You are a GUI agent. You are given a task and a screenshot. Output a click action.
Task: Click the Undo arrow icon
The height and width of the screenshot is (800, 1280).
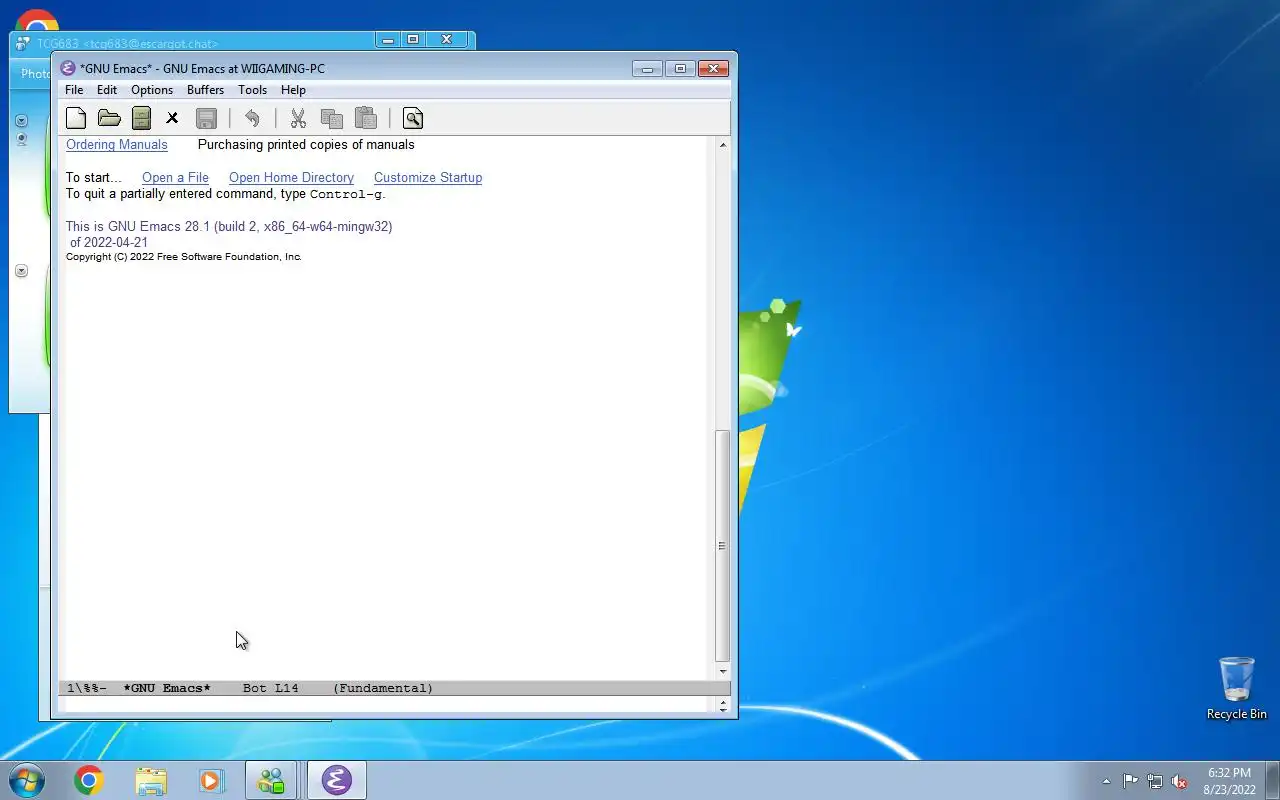252,118
